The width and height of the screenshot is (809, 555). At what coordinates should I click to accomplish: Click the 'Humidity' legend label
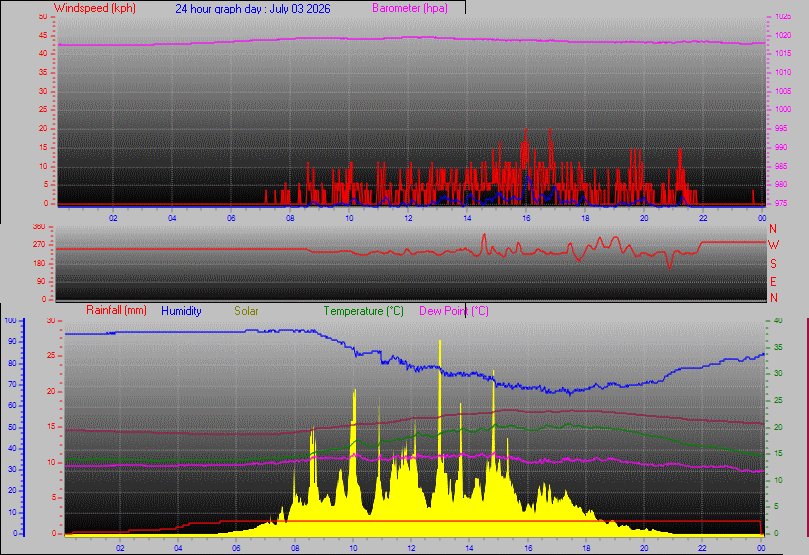[x=181, y=311]
